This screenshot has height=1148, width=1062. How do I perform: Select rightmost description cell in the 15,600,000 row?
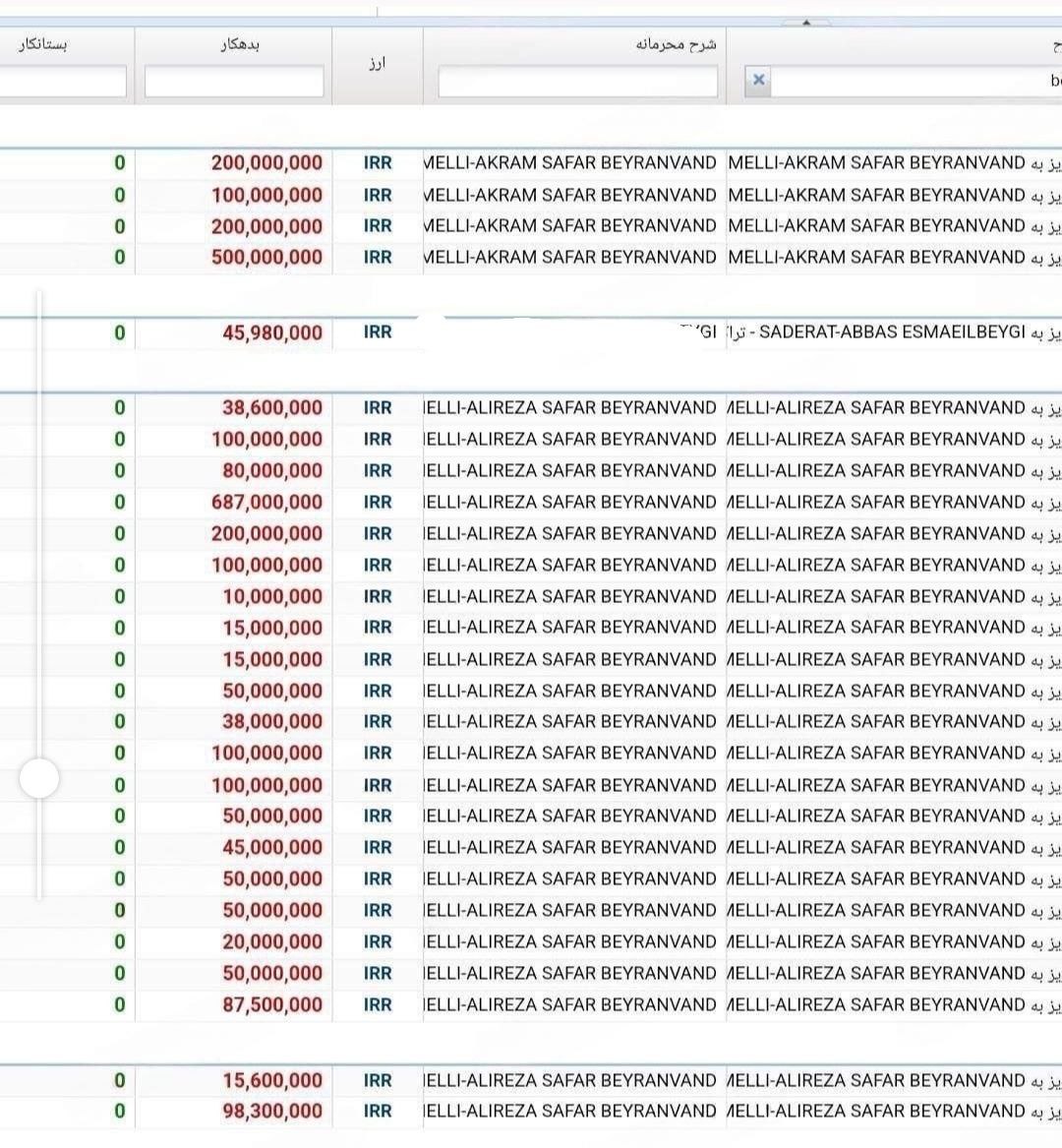click(x=894, y=1081)
